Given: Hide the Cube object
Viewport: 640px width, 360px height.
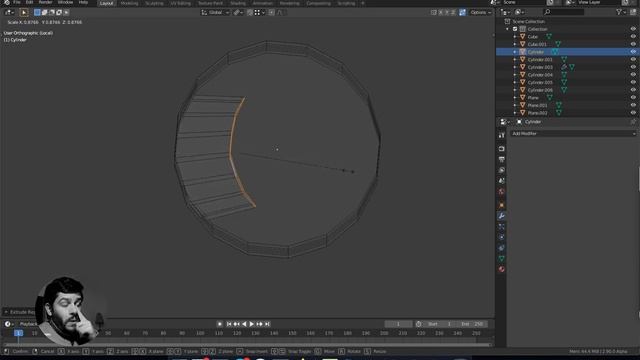Looking at the screenshot, I should point(633,37).
